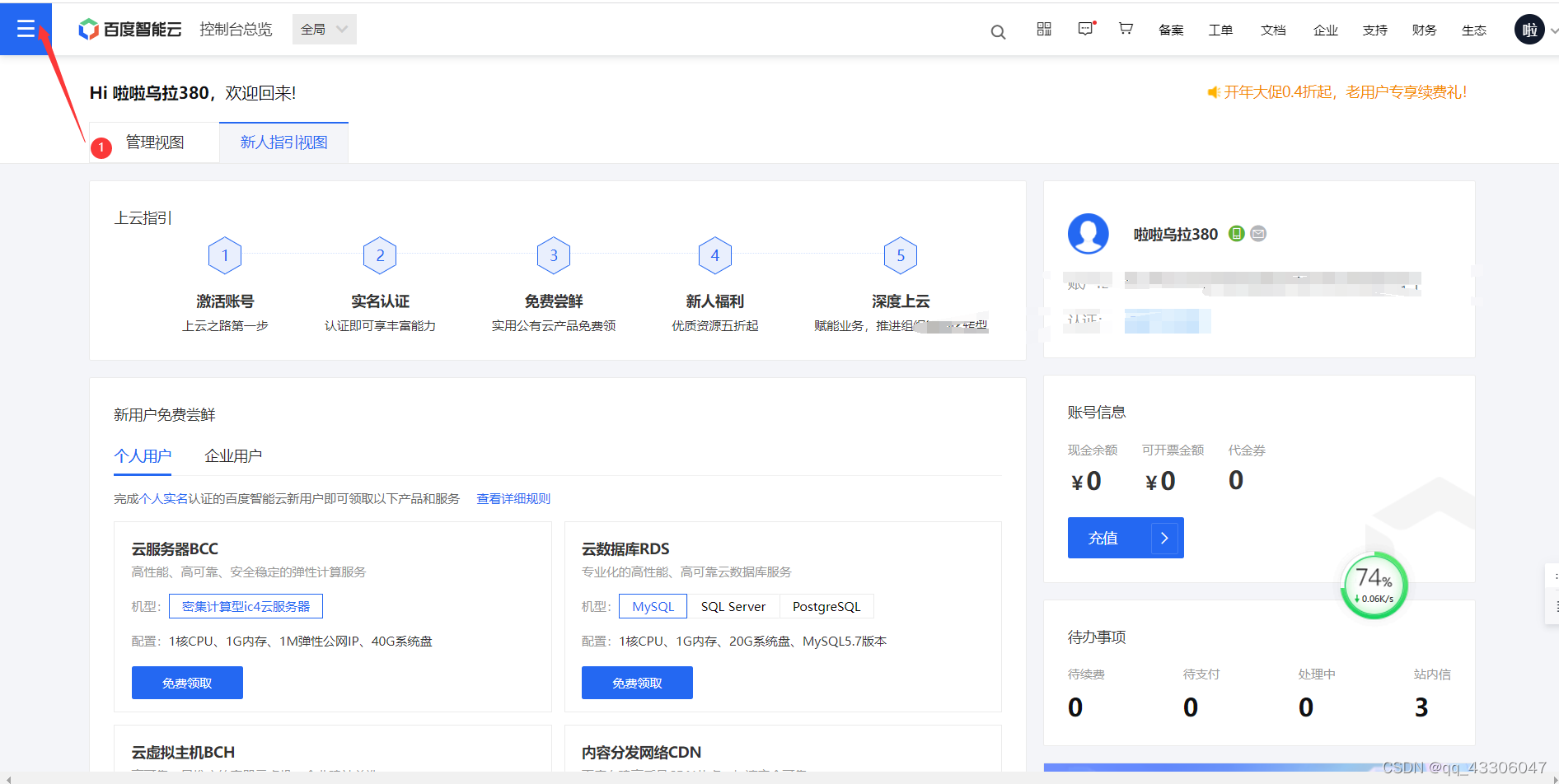Click step 4 hexagon 新人福利
1559x784 pixels.
(715, 255)
